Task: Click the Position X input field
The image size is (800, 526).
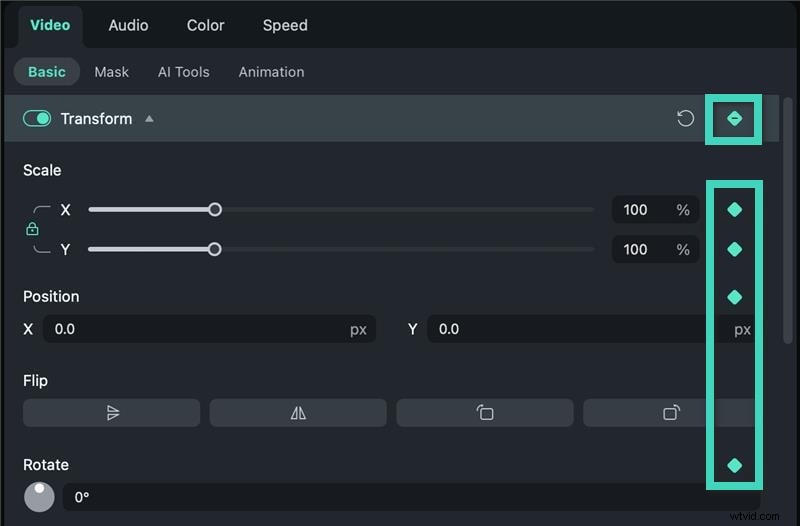Action: [200, 329]
